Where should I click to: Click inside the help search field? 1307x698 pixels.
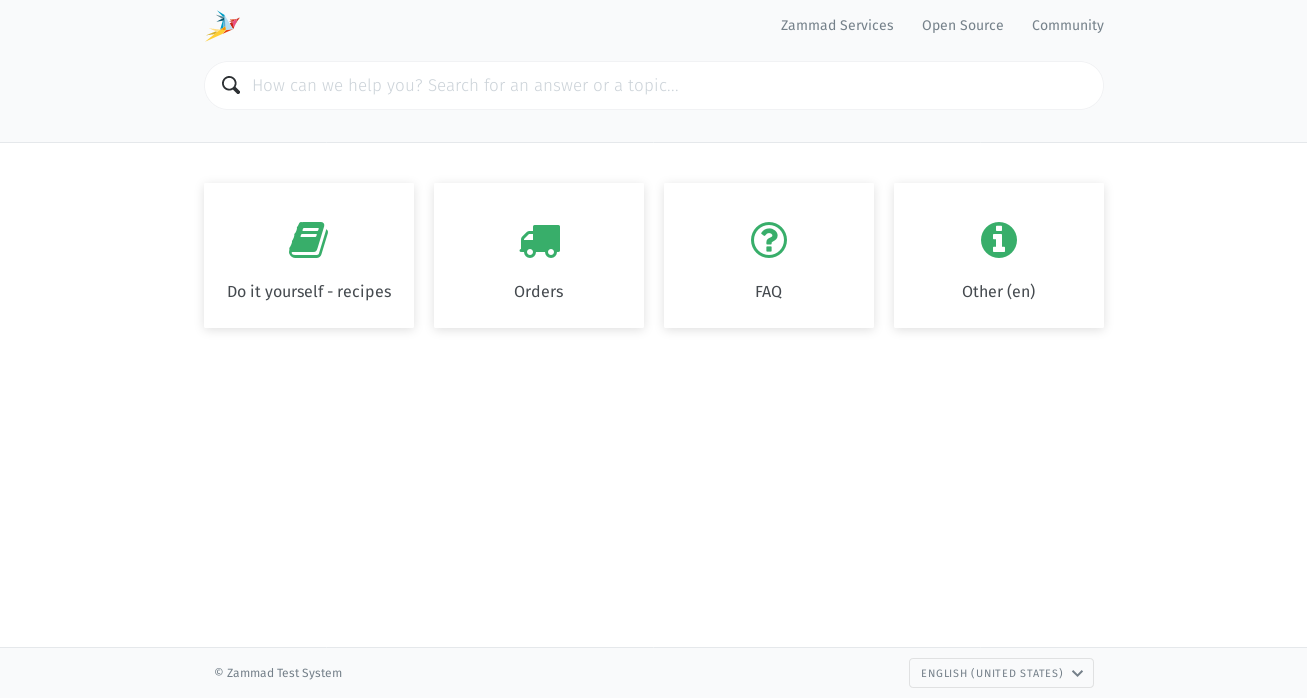tap(653, 85)
